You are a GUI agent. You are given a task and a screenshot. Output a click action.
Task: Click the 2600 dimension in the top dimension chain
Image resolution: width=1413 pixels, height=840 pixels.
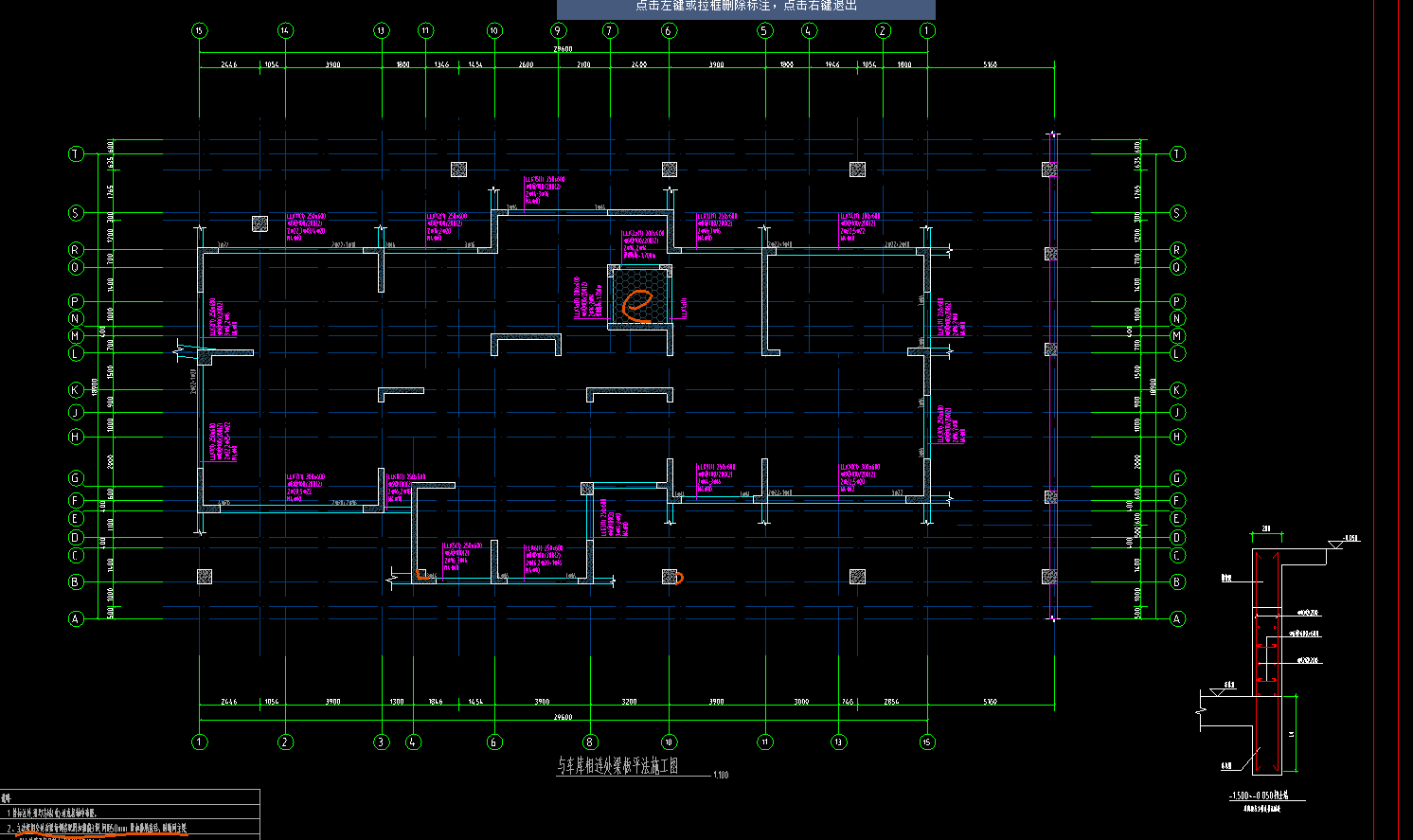click(526, 64)
